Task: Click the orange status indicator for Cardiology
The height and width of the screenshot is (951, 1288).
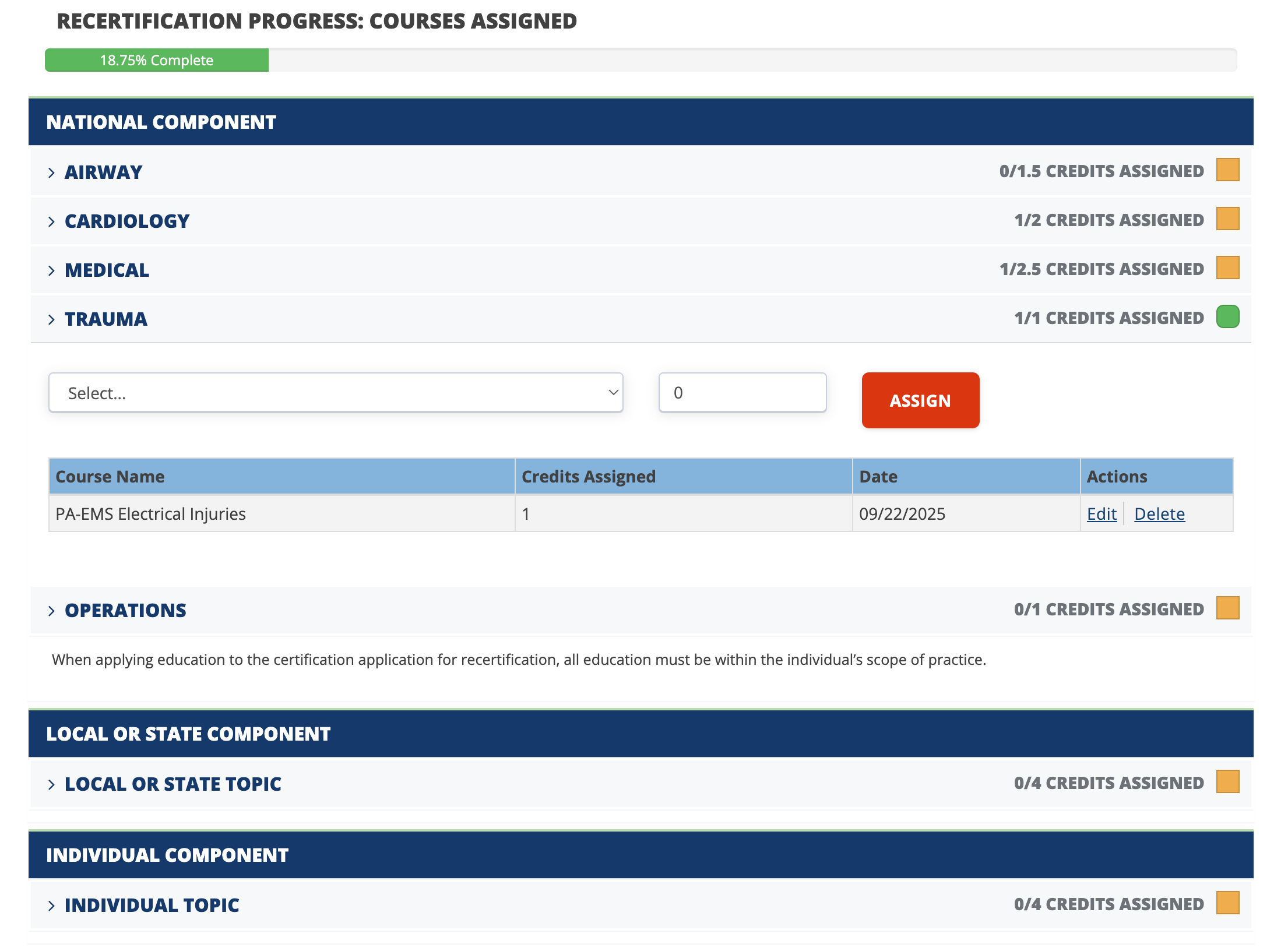Action: tap(1227, 219)
